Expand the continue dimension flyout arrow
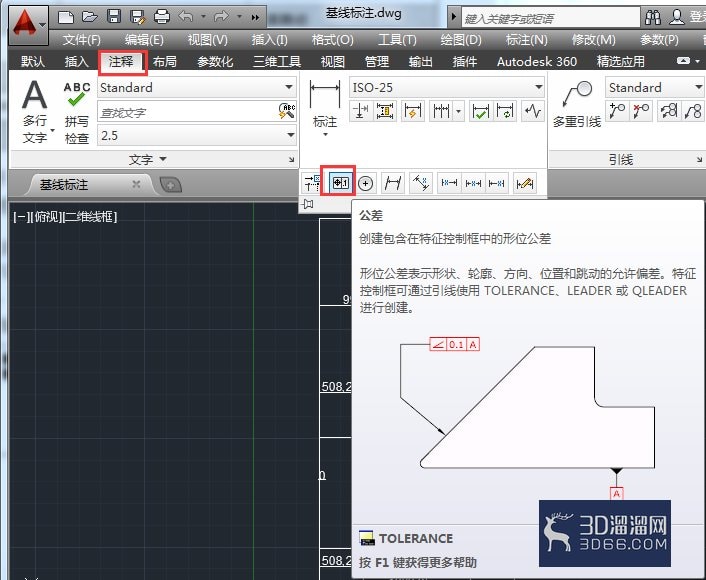 458,111
